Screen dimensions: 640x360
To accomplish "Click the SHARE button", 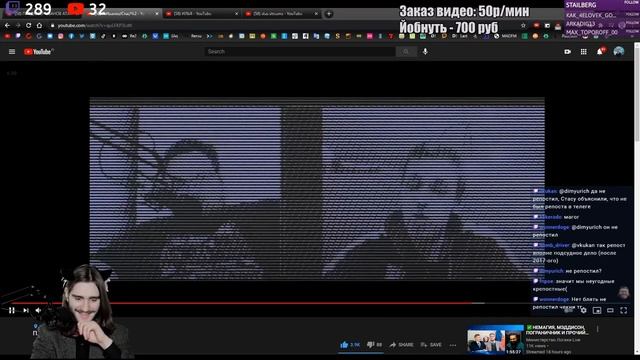I will click(401, 345).
